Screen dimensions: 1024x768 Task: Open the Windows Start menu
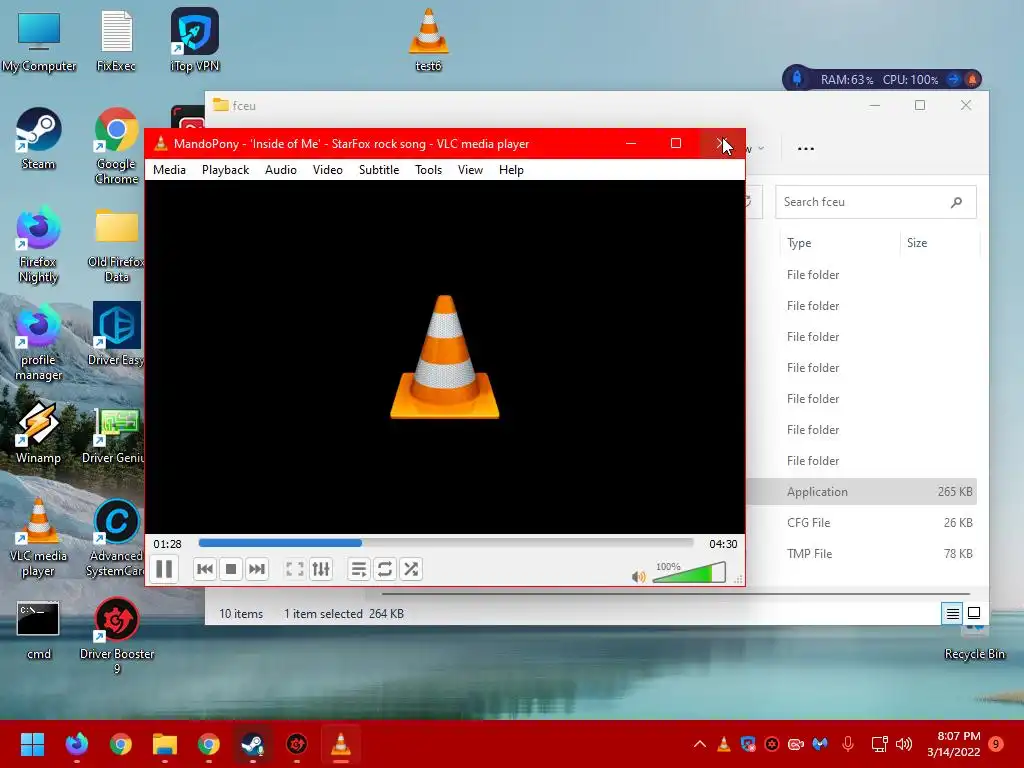click(x=32, y=744)
